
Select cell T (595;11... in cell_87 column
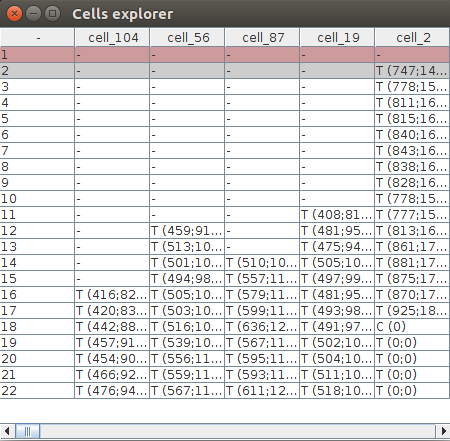pos(262,359)
